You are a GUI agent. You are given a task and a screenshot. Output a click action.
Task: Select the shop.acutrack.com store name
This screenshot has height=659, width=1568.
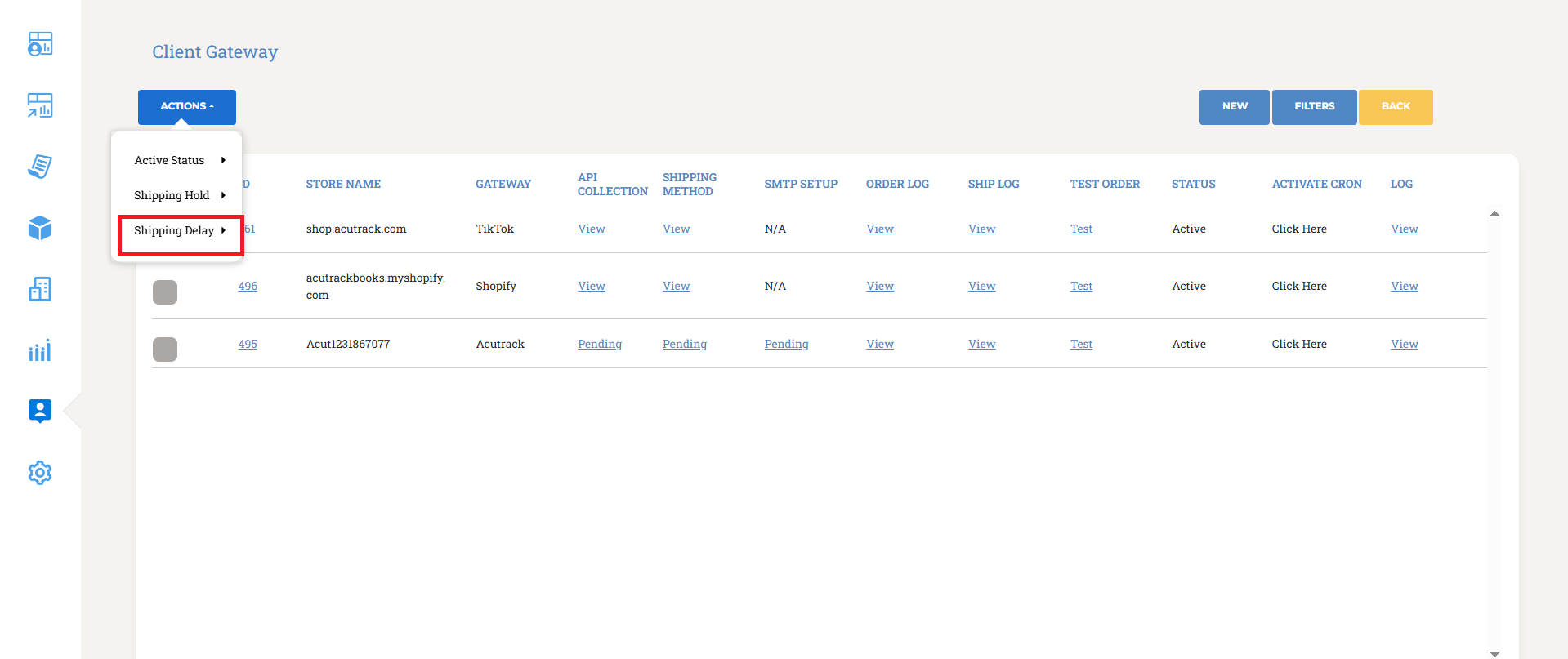pos(356,229)
